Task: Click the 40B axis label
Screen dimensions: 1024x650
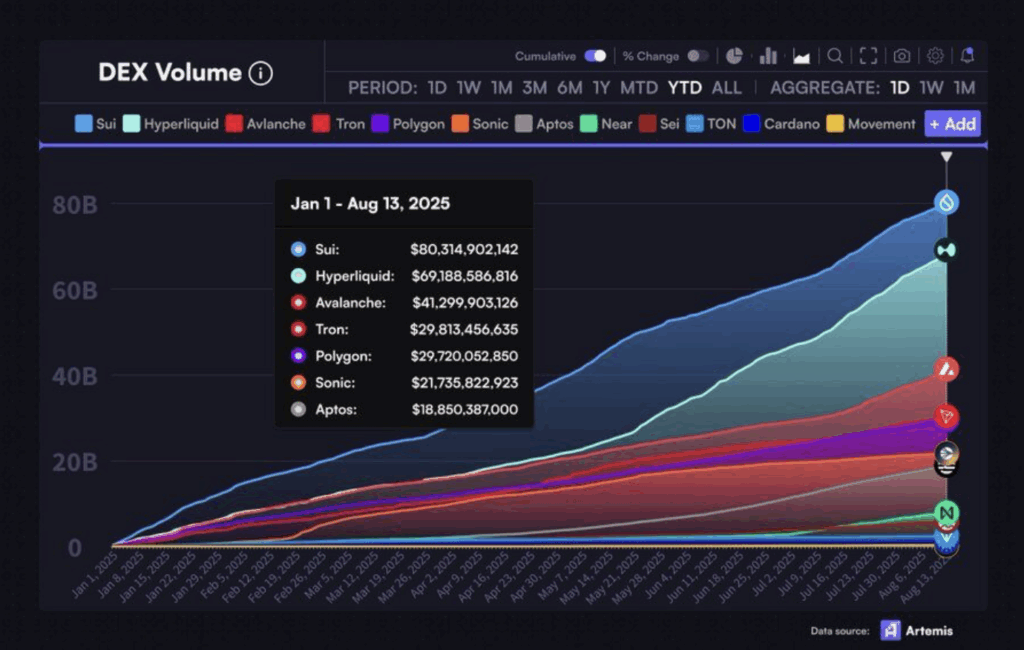Action: [x=75, y=377]
